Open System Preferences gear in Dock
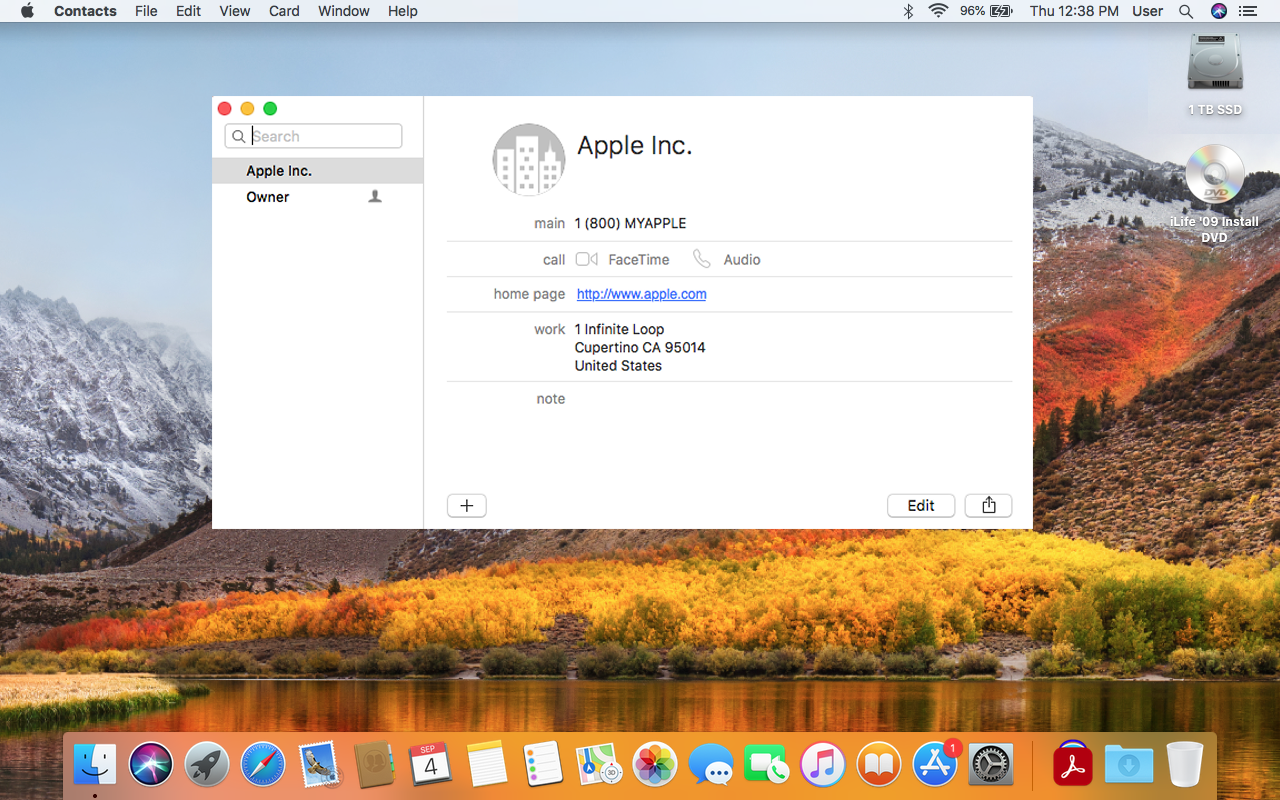 point(991,766)
